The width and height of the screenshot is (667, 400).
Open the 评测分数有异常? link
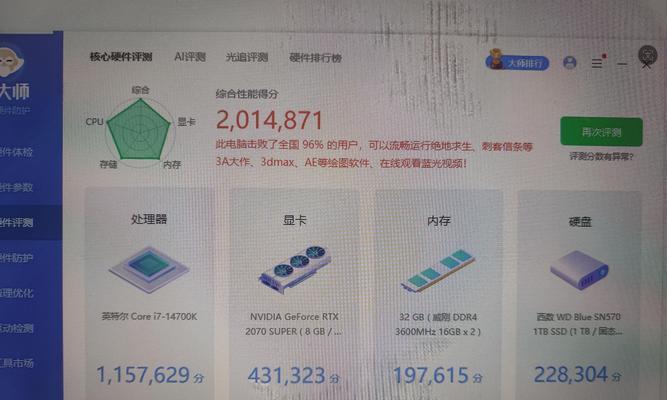tap(601, 157)
